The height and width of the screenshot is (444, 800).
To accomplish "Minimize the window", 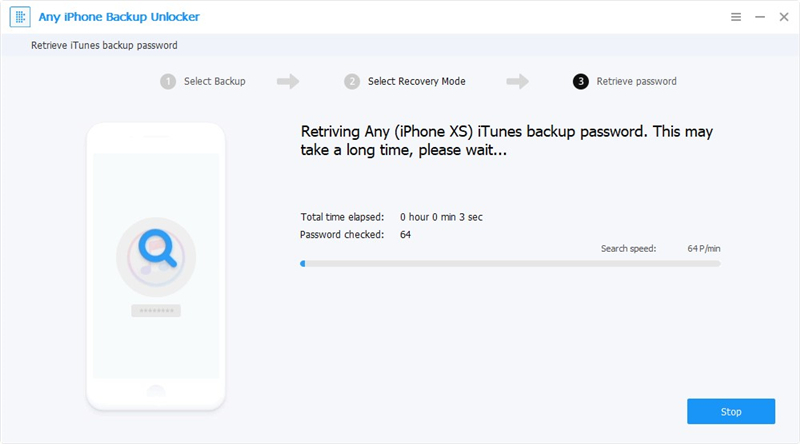I will 760,17.
